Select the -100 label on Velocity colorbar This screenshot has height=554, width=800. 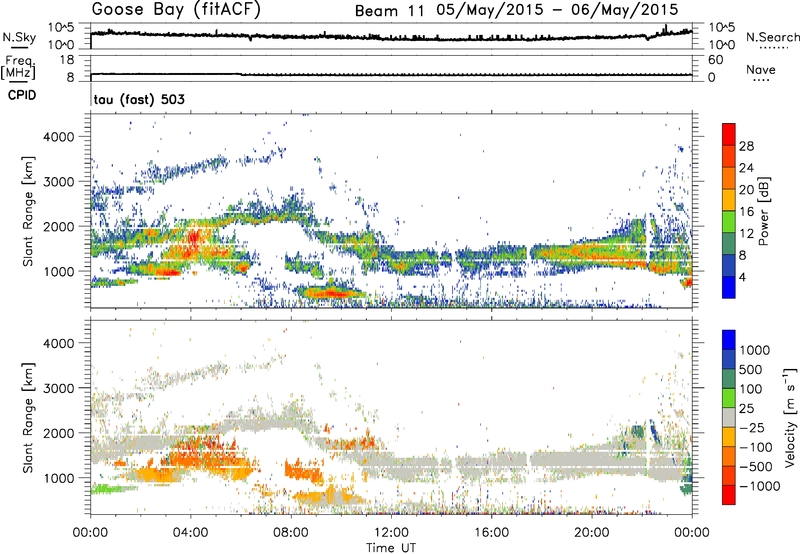(x=758, y=447)
